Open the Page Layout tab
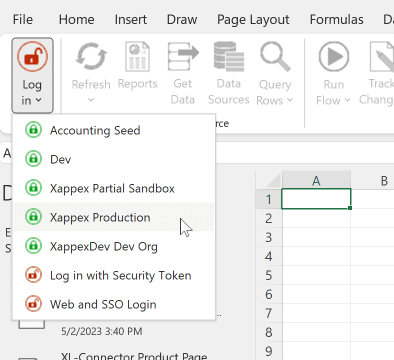394x360 pixels. (x=253, y=20)
